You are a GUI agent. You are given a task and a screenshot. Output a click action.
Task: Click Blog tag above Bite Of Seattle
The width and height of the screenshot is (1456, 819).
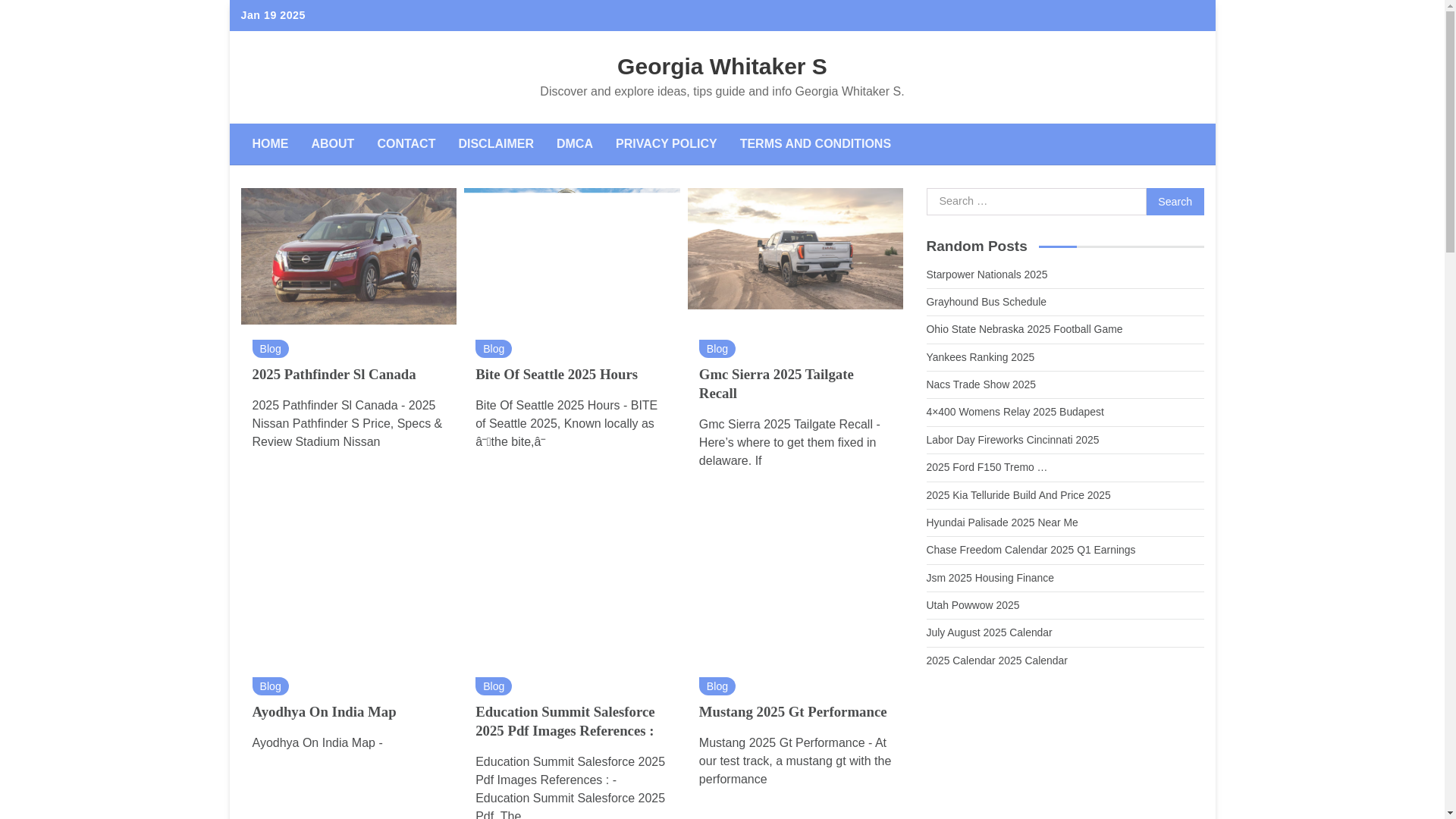(x=493, y=349)
